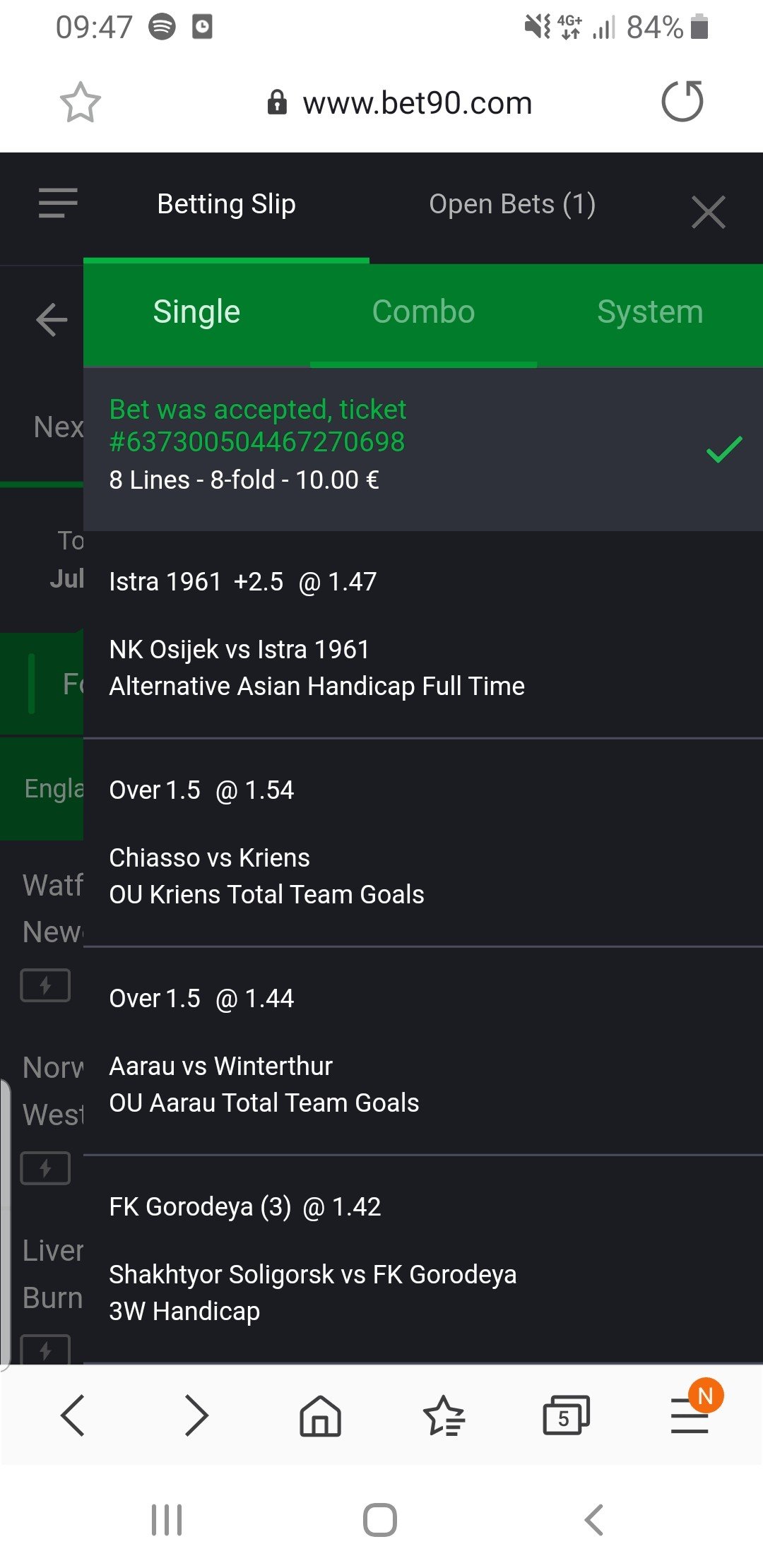Close the betting slip panel
The width and height of the screenshot is (763, 1568).
click(x=708, y=212)
